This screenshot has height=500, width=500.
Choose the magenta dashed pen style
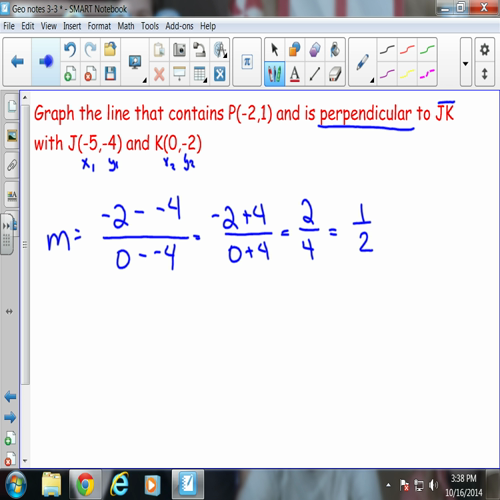click(427, 74)
